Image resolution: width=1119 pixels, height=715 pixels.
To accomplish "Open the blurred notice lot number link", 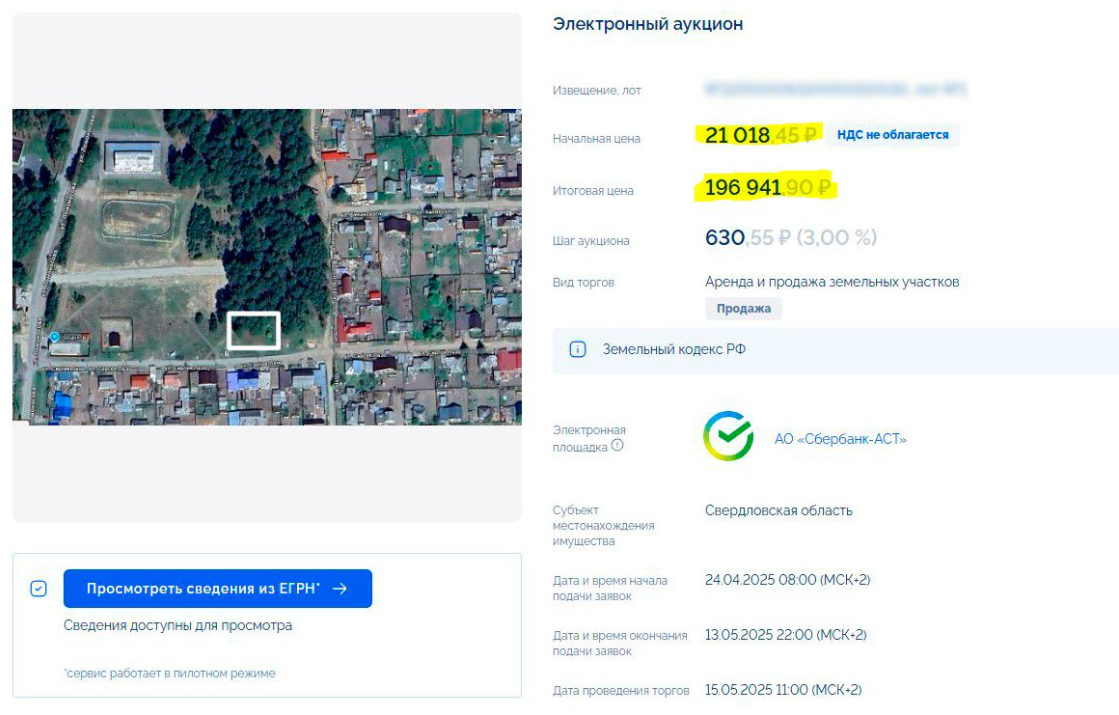I will pos(835,90).
